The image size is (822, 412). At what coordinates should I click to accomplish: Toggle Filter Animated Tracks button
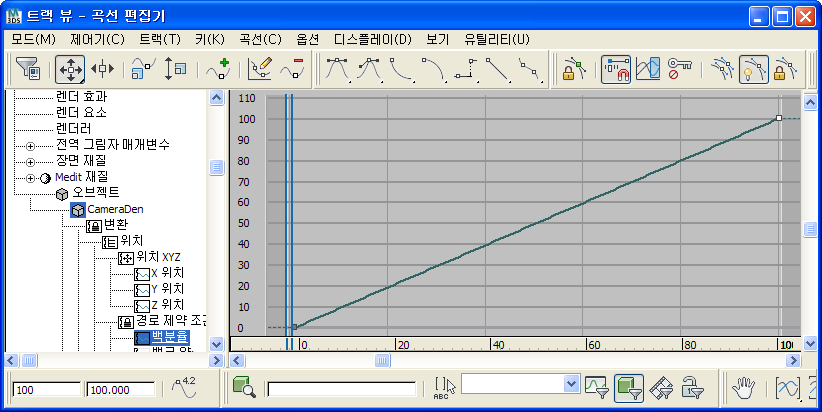pos(661,388)
